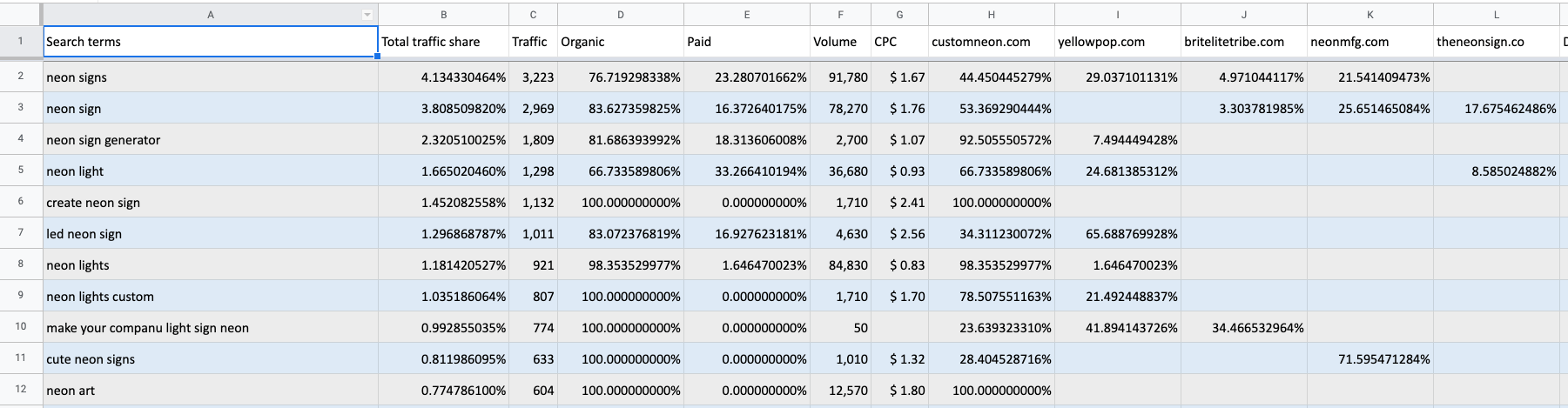This screenshot has height=408, width=1568.
Task: Click the 'britelitetribe.com' header cell
Action: pyautogui.click(x=1244, y=42)
